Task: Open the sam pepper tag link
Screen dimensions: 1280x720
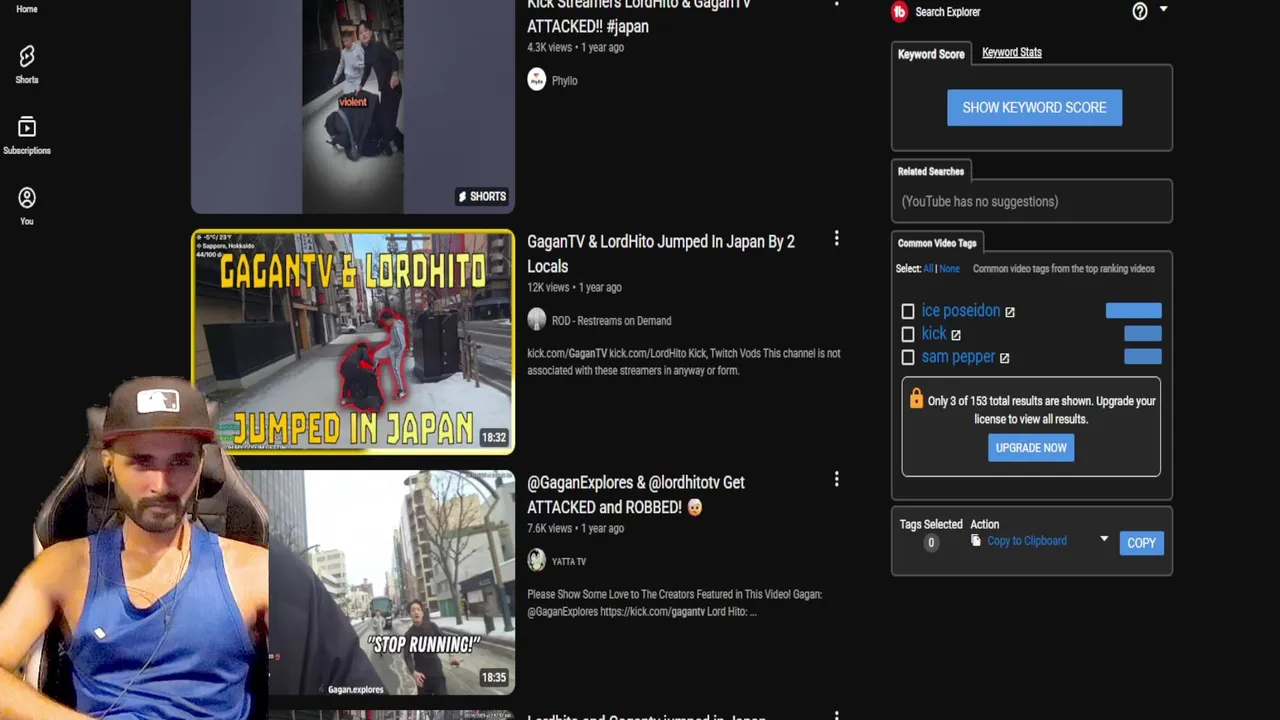Action: click(958, 357)
